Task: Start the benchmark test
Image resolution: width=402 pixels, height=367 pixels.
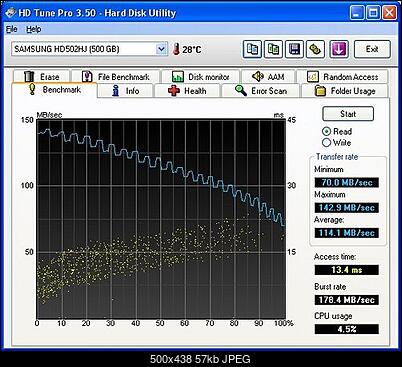Action: (348, 114)
